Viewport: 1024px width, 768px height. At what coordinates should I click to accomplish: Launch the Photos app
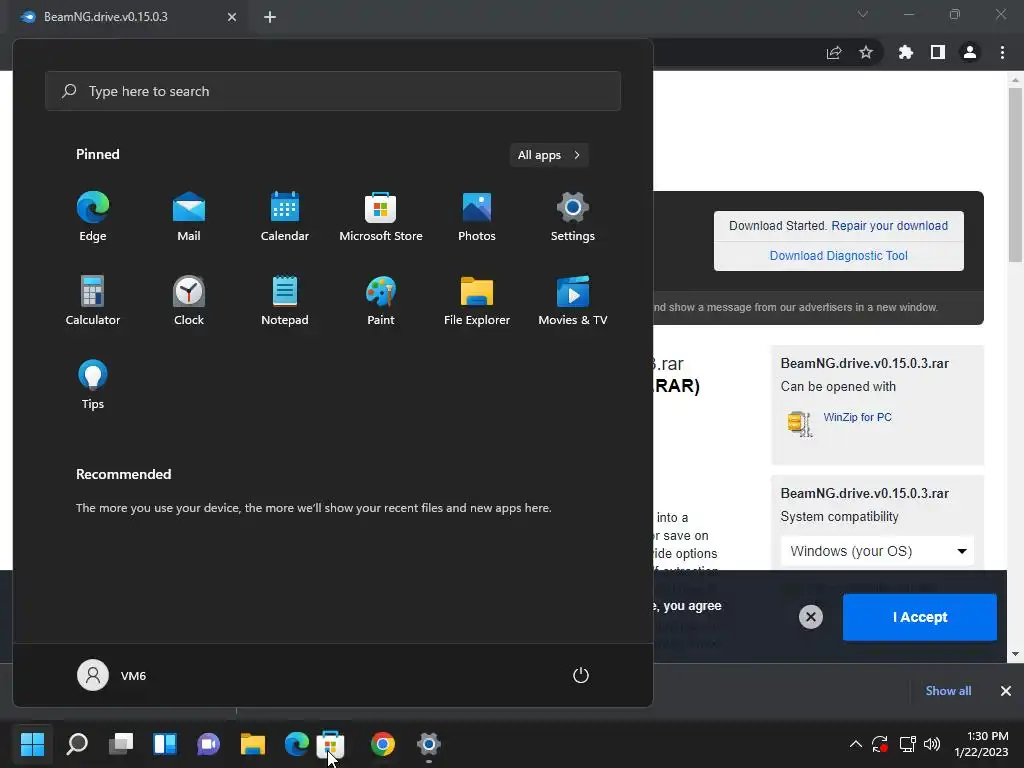(x=477, y=217)
